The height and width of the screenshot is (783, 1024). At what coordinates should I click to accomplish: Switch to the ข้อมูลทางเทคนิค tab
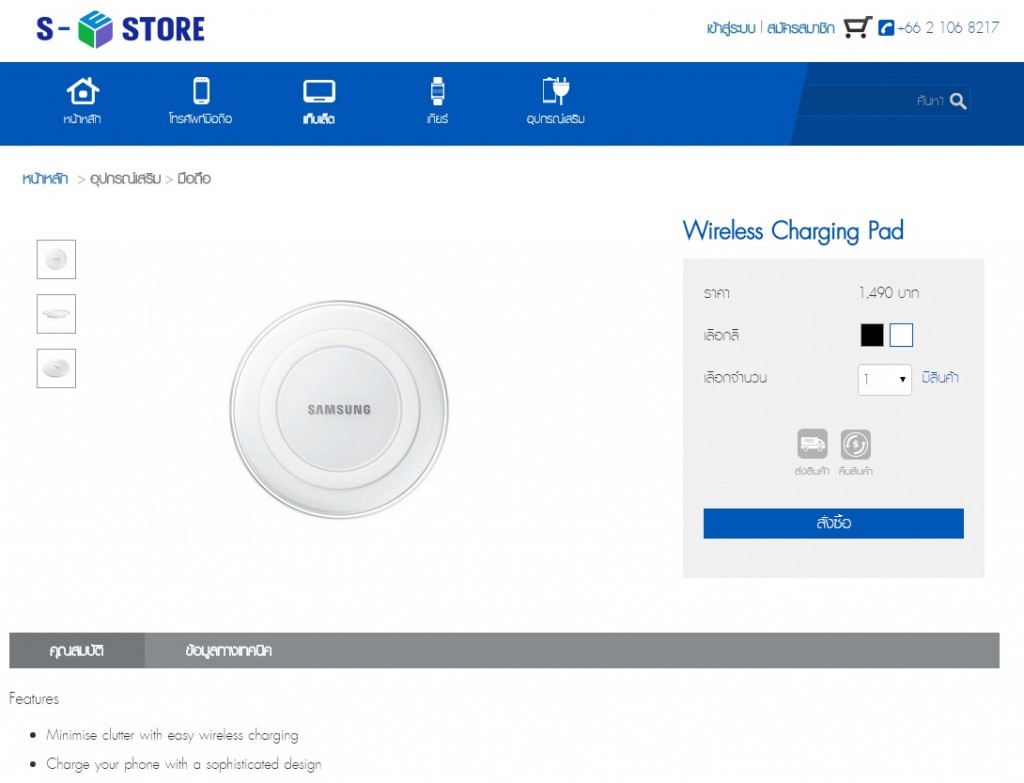[229, 651]
